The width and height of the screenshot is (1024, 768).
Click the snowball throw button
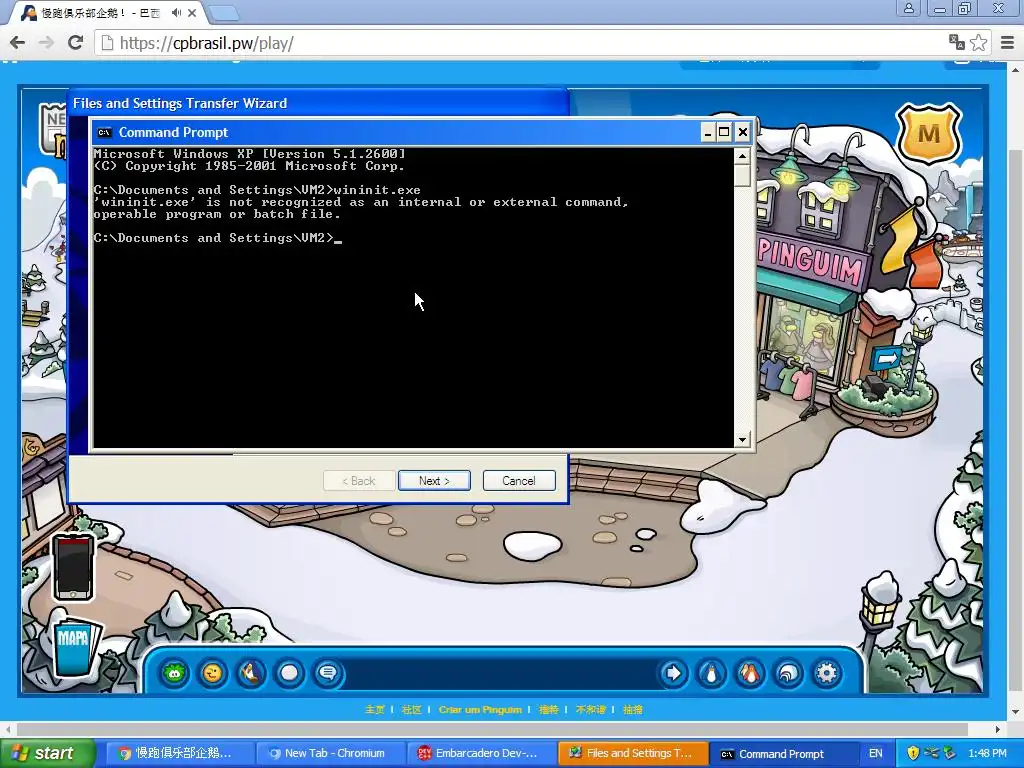(289, 673)
